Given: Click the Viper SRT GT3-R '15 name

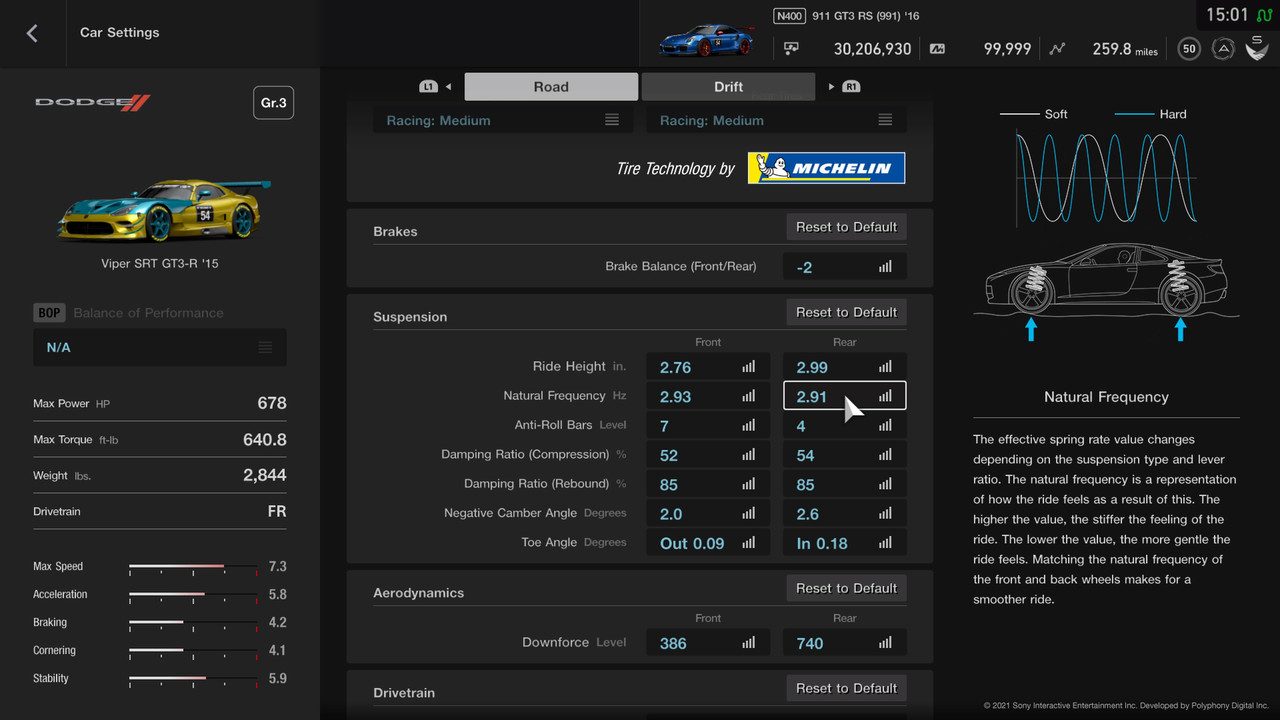Looking at the screenshot, I should click(x=160, y=264).
